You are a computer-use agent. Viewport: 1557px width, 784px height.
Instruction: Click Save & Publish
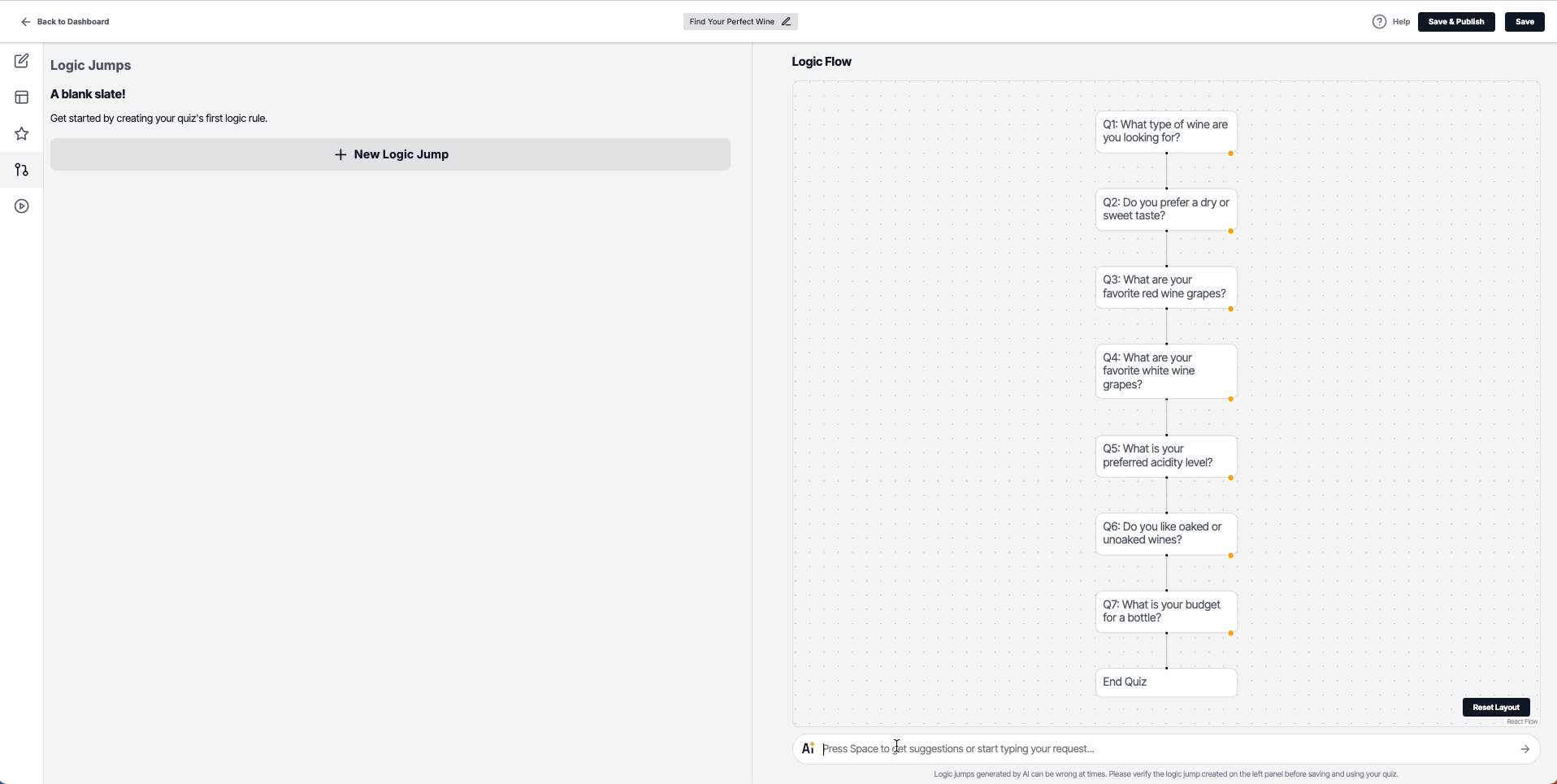point(1456,22)
